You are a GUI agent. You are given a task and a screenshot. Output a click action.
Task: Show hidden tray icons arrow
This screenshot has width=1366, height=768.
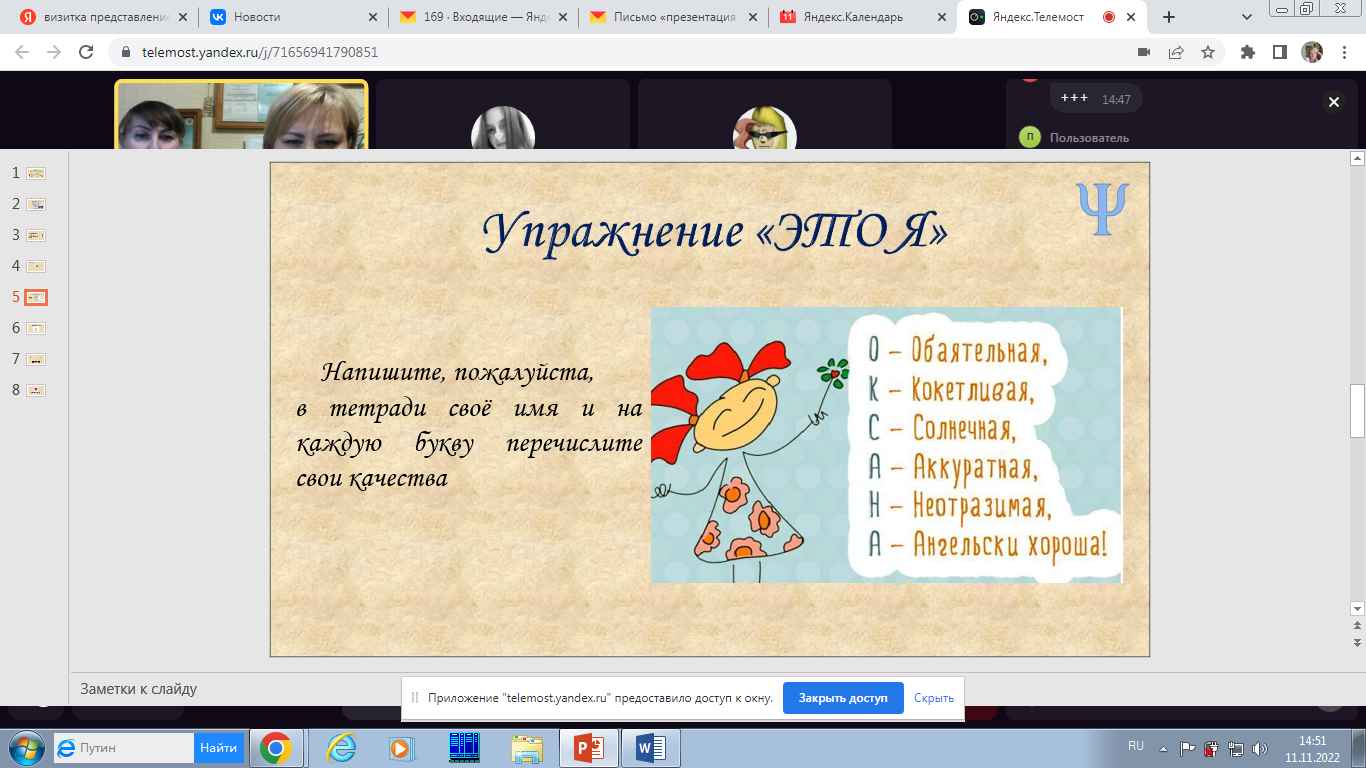[x=1163, y=747]
